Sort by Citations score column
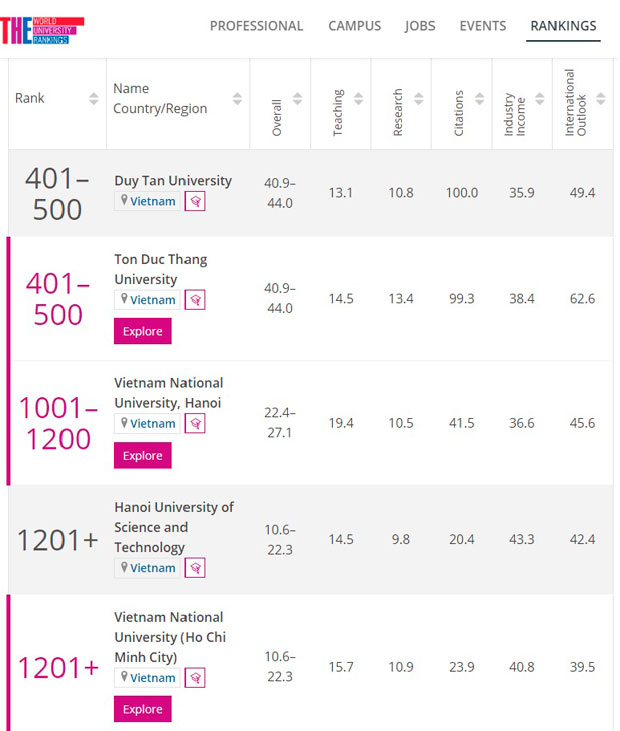This screenshot has height=731, width=620. coord(480,99)
